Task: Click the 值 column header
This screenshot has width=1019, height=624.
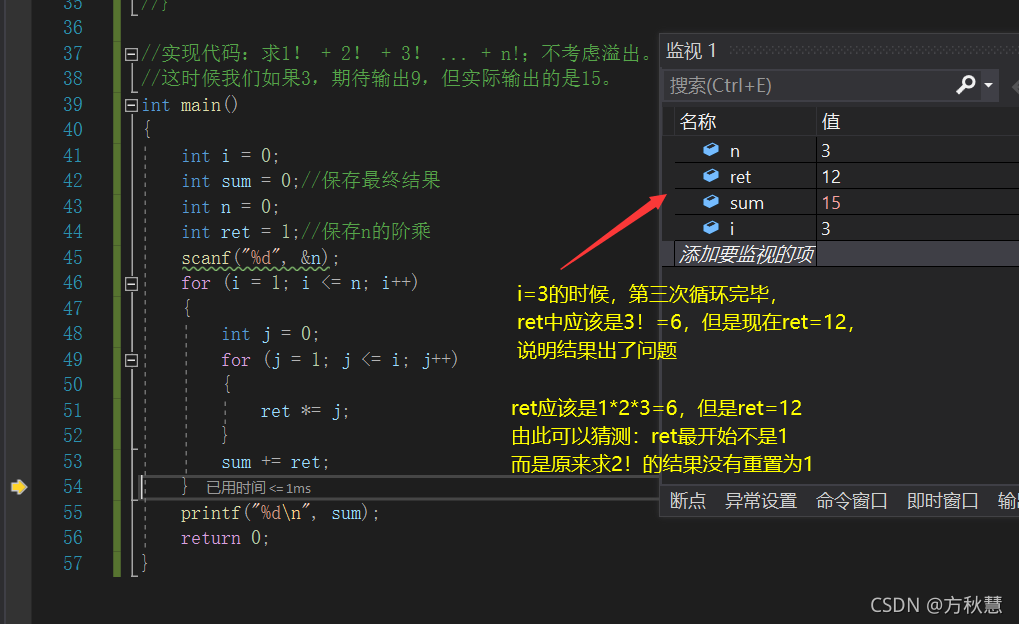Action: pos(831,122)
